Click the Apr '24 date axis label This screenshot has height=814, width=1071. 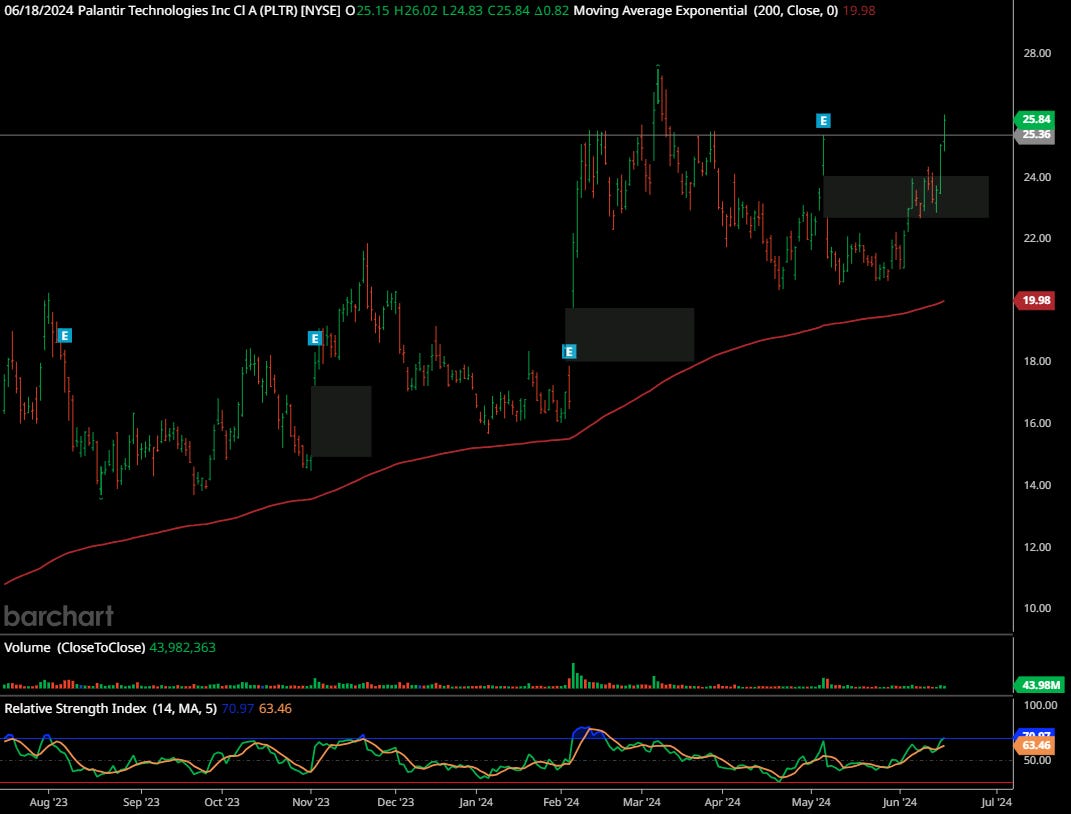pyautogui.click(x=722, y=802)
